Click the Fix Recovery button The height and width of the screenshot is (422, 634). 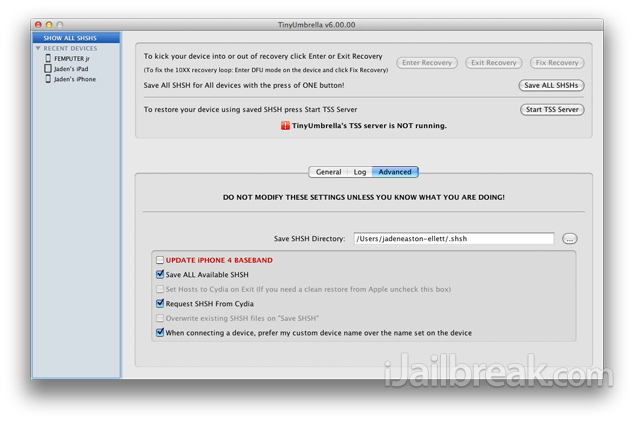coord(557,63)
